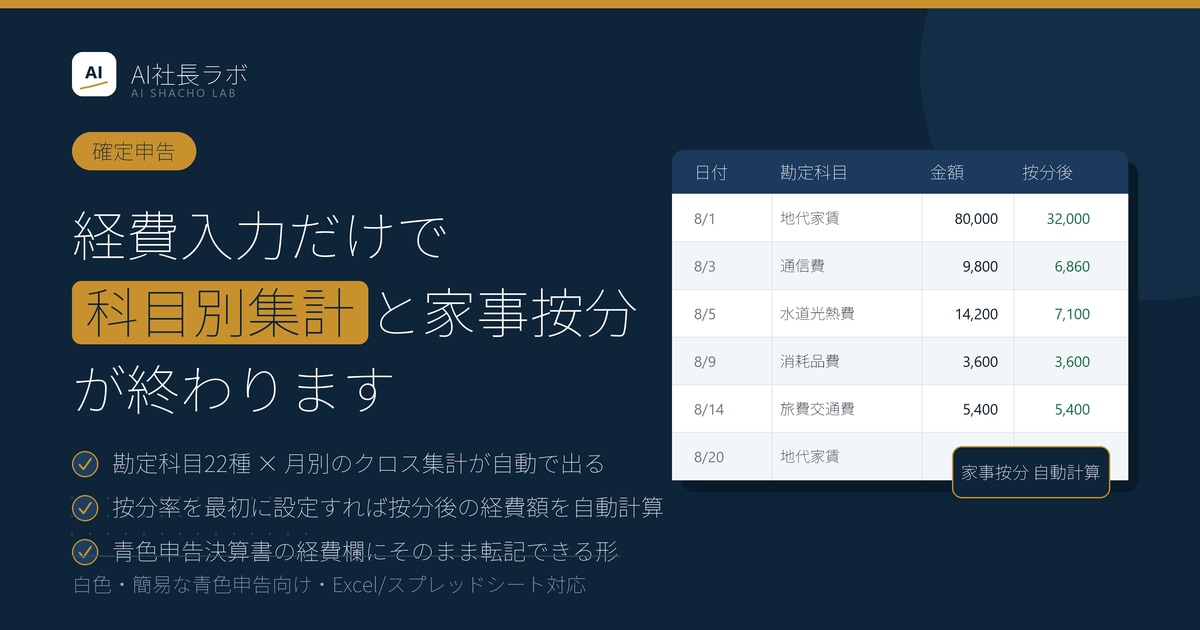Click the AI社長ラボ brand name

pos(189,73)
